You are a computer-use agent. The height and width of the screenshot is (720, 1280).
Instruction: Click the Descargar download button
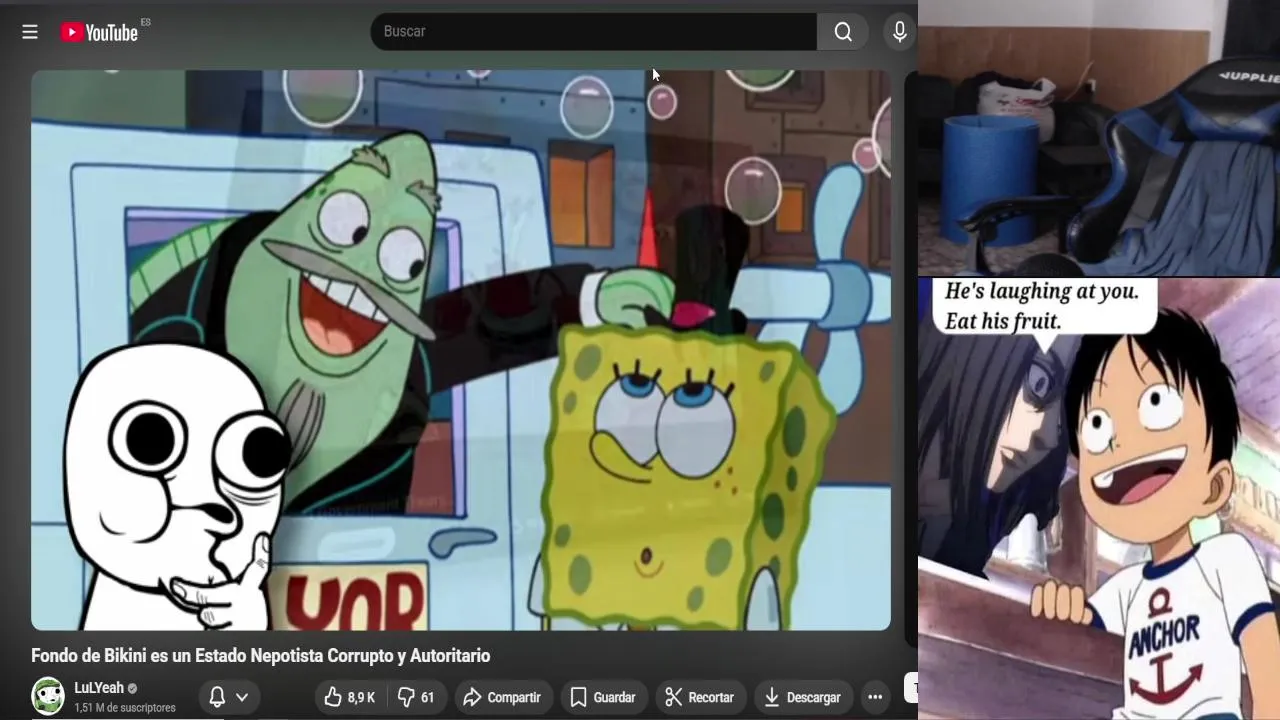tap(803, 697)
